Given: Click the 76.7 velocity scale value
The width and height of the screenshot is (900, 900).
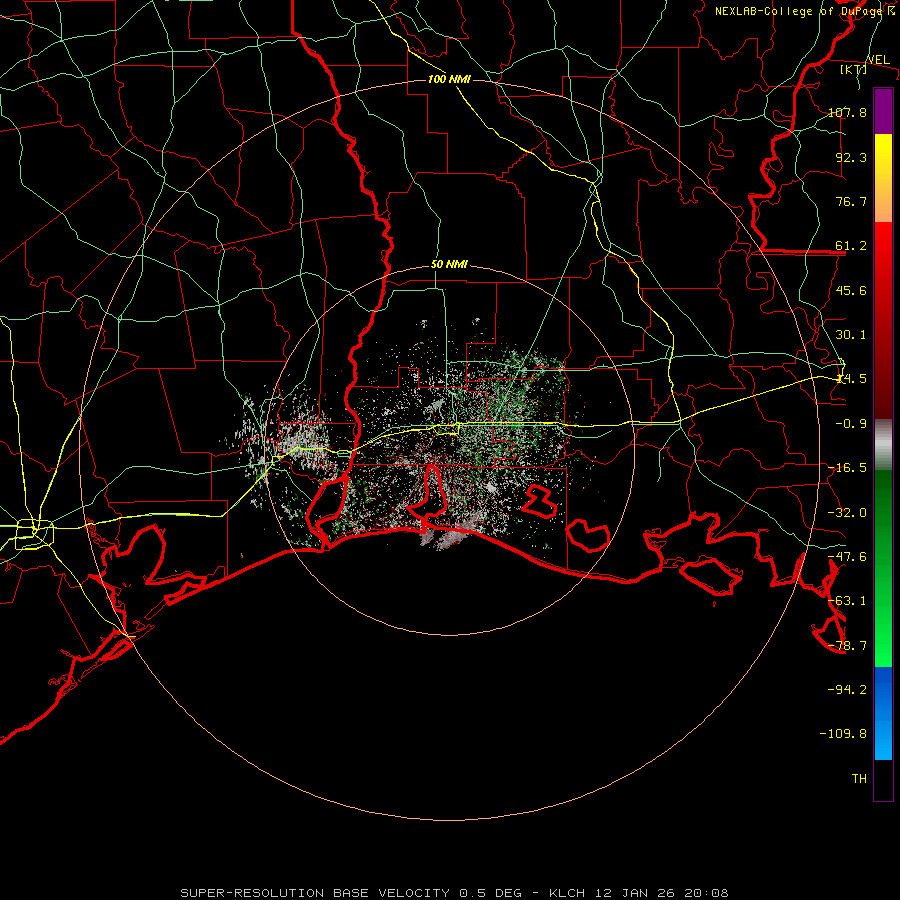Looking at the screenshot, I should pos(851,201).
